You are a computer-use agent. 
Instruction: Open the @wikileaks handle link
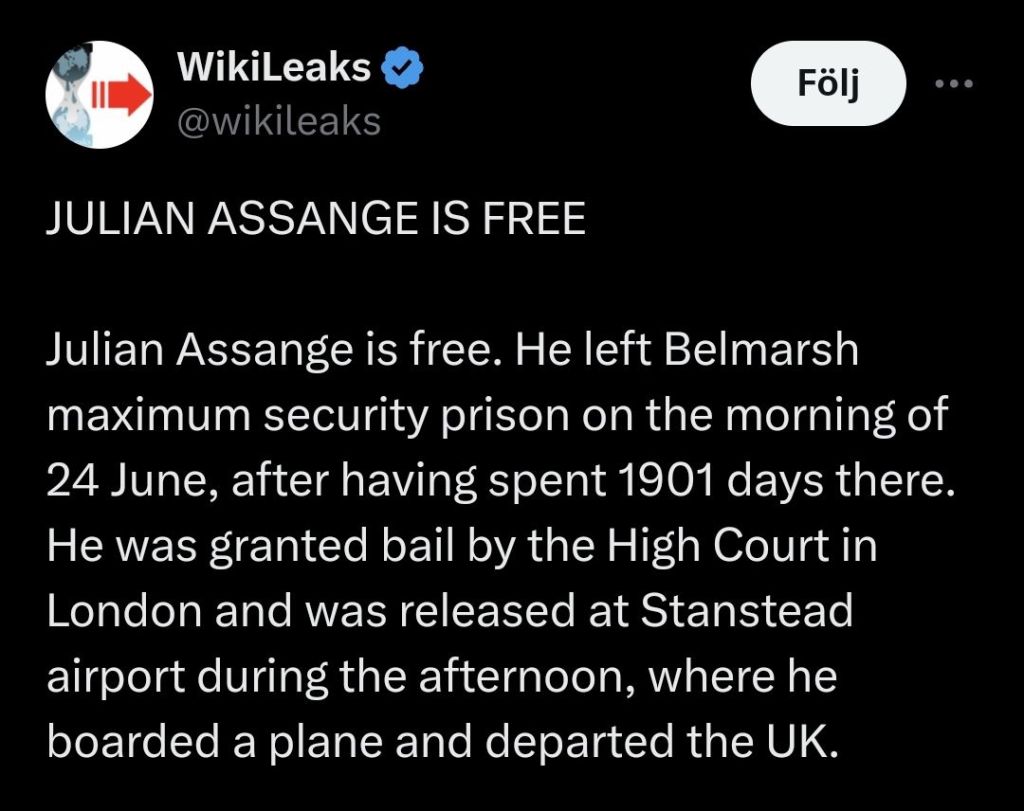coord(279,121)
